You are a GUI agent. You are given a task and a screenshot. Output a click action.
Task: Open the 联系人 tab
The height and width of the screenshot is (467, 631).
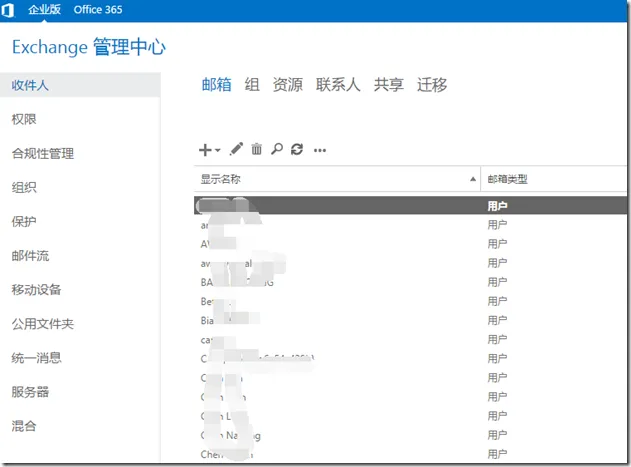[338, 85]
